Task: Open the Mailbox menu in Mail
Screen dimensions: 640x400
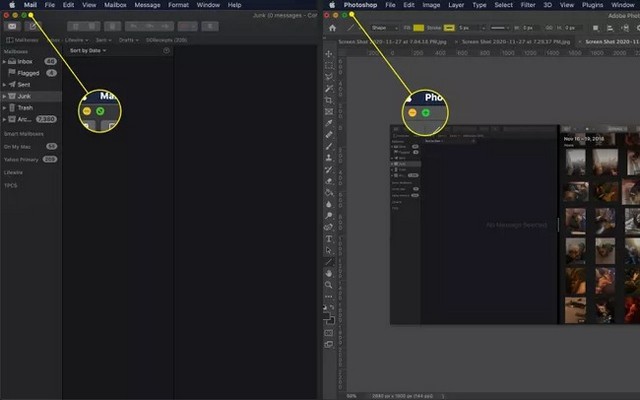Action: point(115,5)
